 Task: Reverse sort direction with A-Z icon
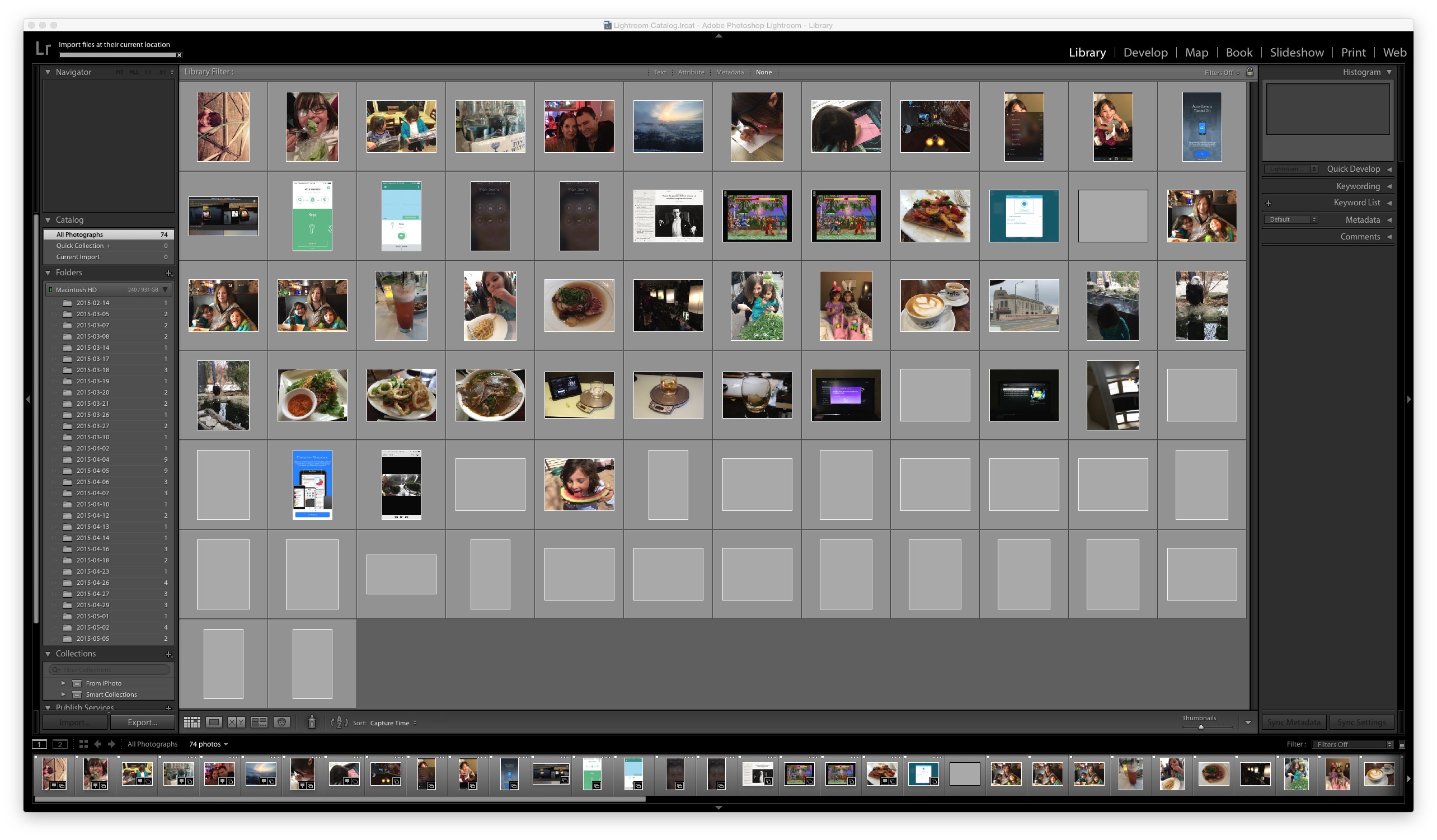339,722
